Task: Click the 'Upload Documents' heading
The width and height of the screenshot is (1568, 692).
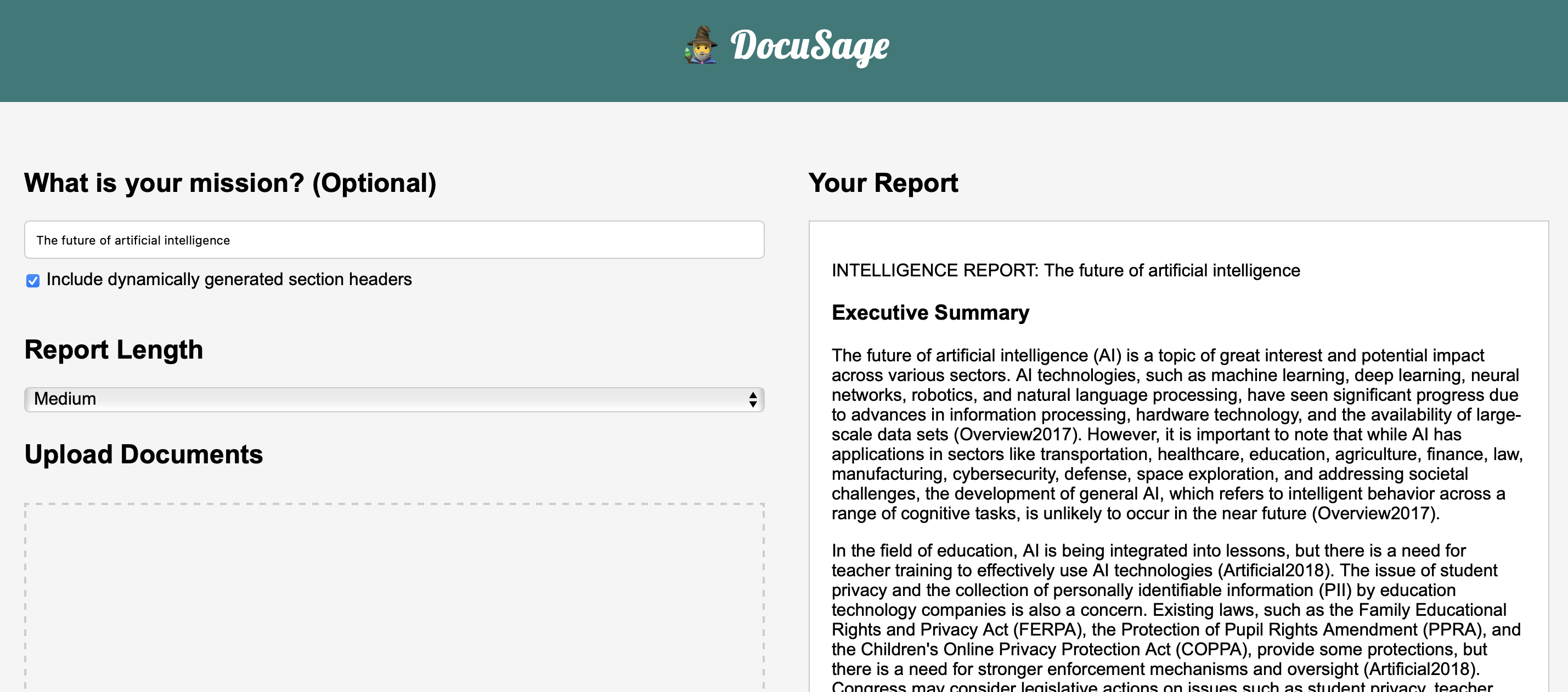Action: 144,455
